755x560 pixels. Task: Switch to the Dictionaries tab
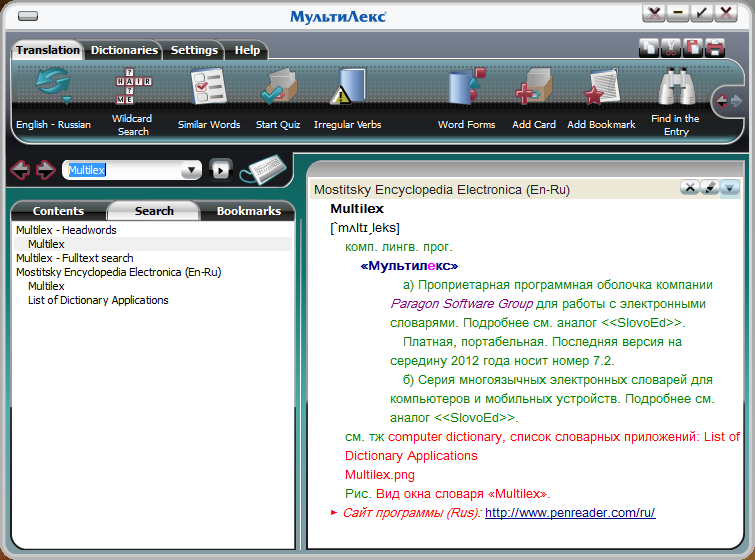pos(124,50)
